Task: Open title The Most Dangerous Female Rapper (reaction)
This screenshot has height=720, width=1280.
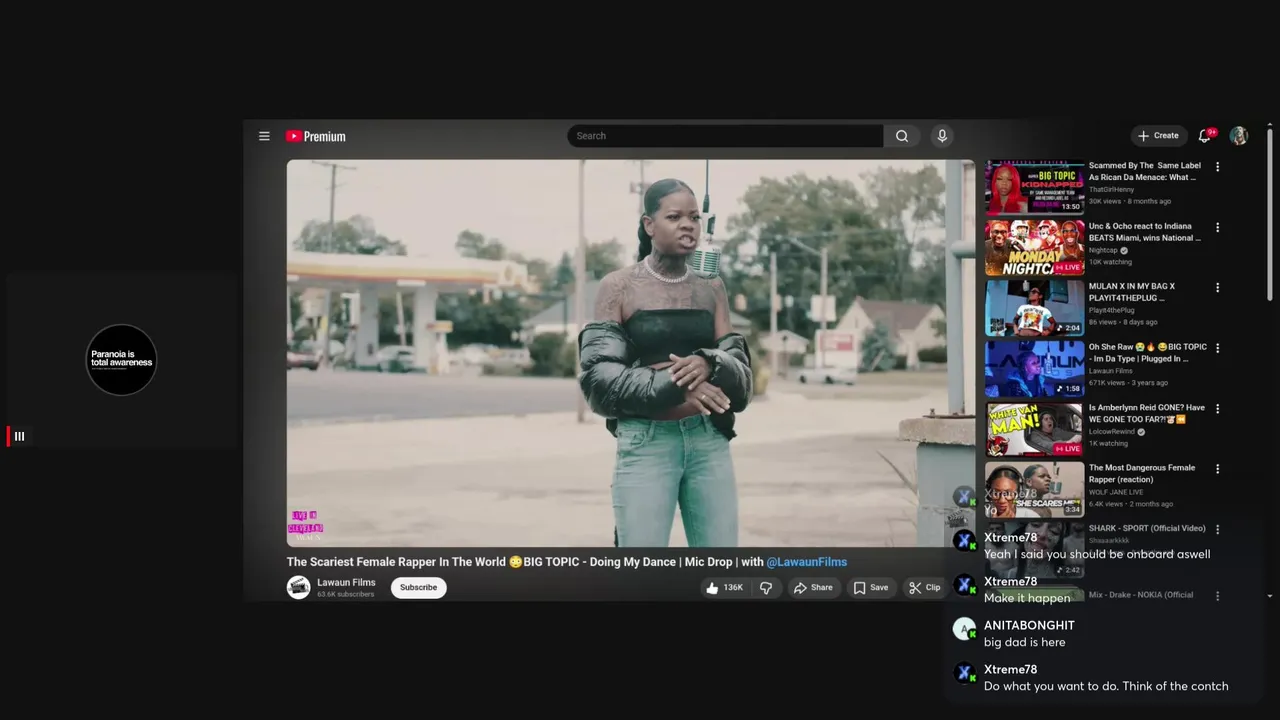Action: click(x=1142, y=473)
